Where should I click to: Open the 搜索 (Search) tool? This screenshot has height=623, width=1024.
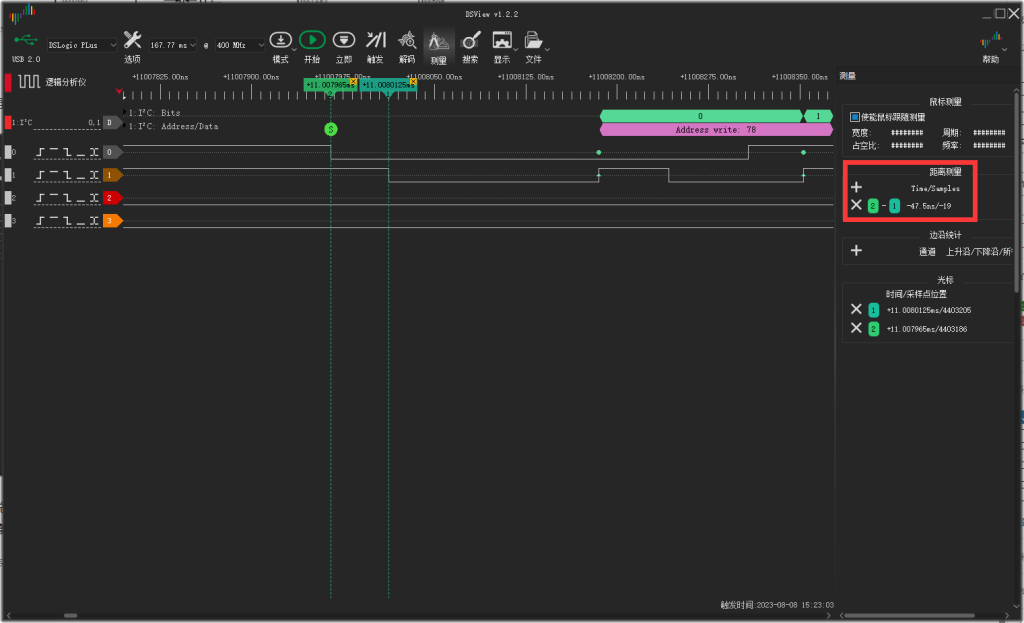tap(470, 40)
